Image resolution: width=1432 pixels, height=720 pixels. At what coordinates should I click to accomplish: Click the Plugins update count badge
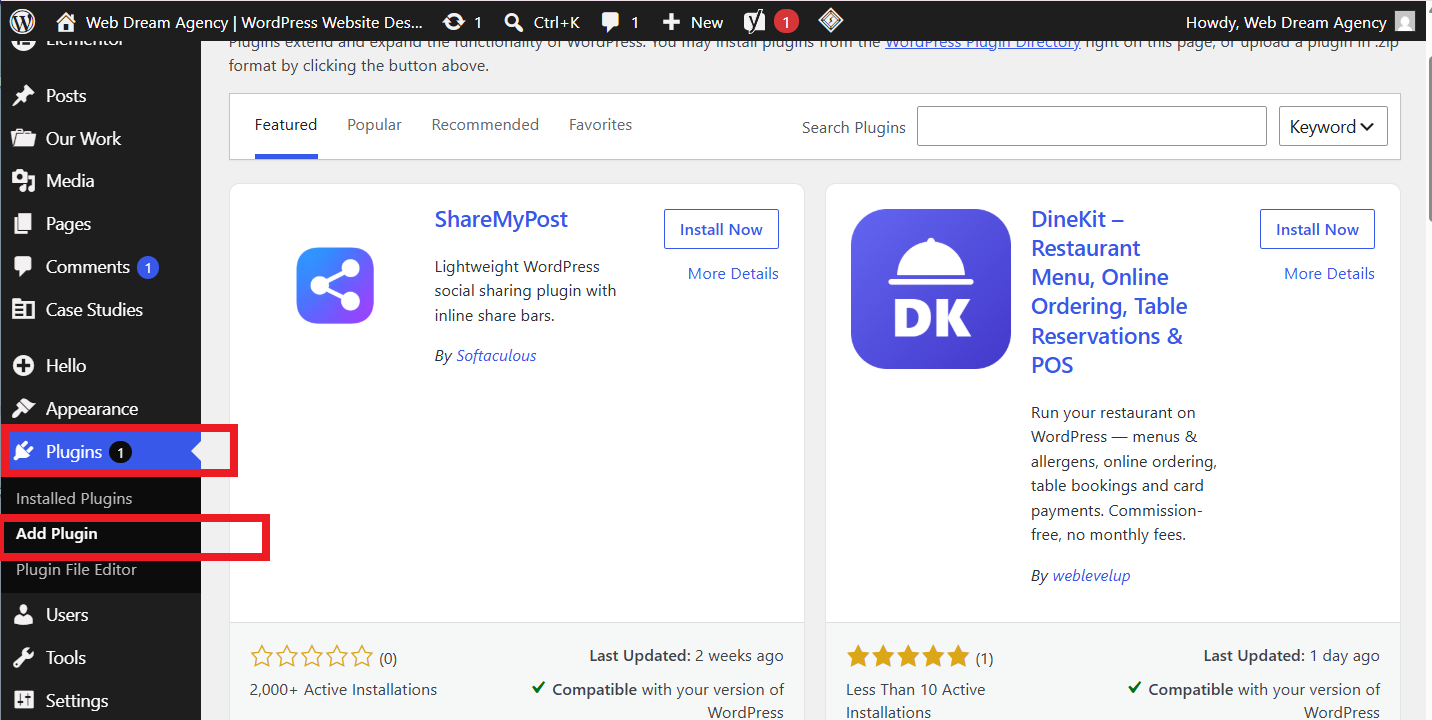[120, 452]
